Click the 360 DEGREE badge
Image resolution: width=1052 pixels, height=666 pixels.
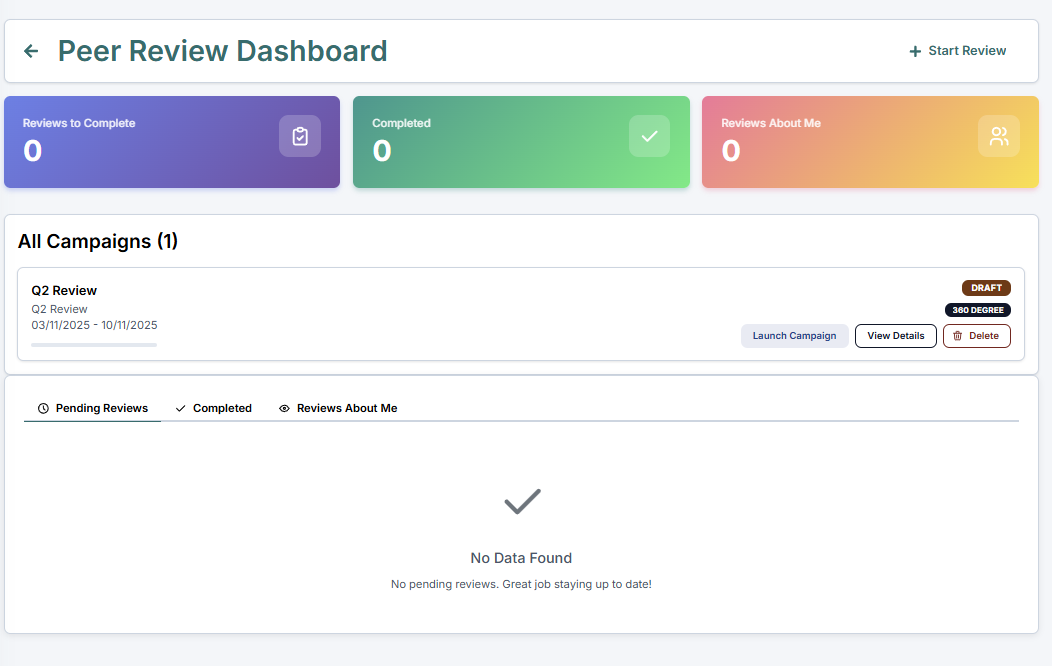point(977,310)
